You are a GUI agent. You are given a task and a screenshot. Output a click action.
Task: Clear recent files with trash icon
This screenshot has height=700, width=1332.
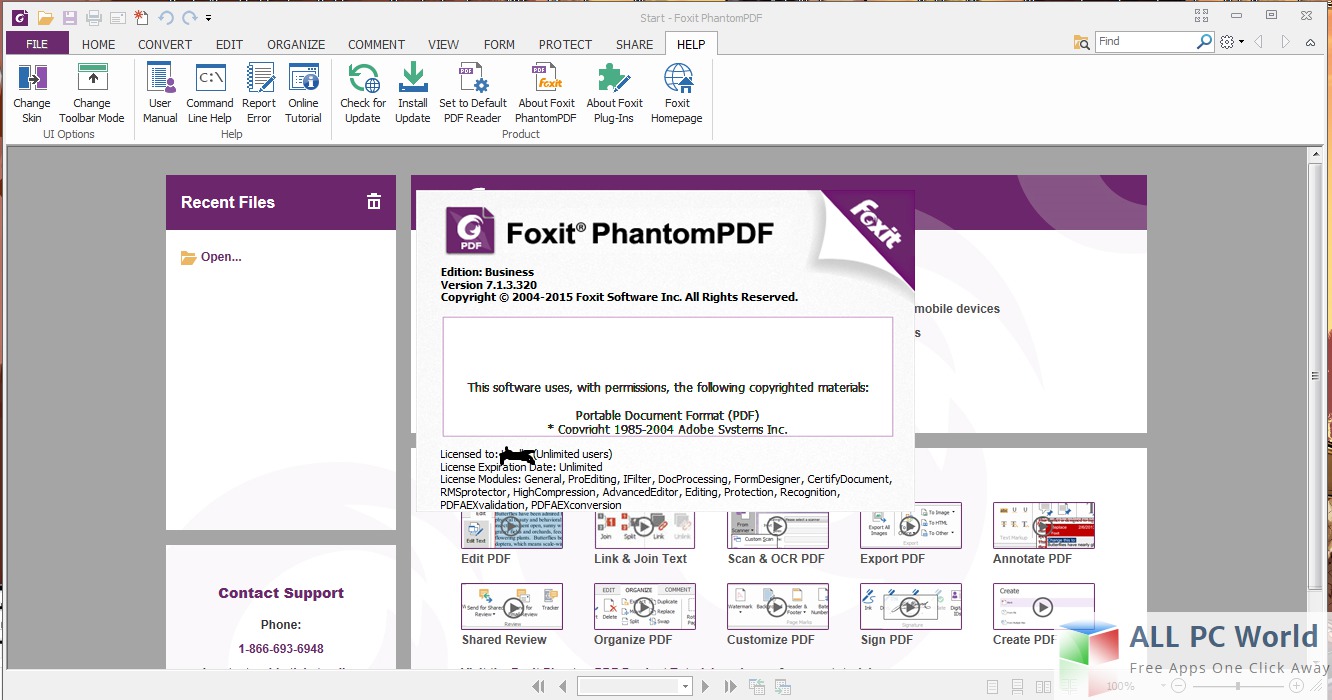tap(374, 202)
